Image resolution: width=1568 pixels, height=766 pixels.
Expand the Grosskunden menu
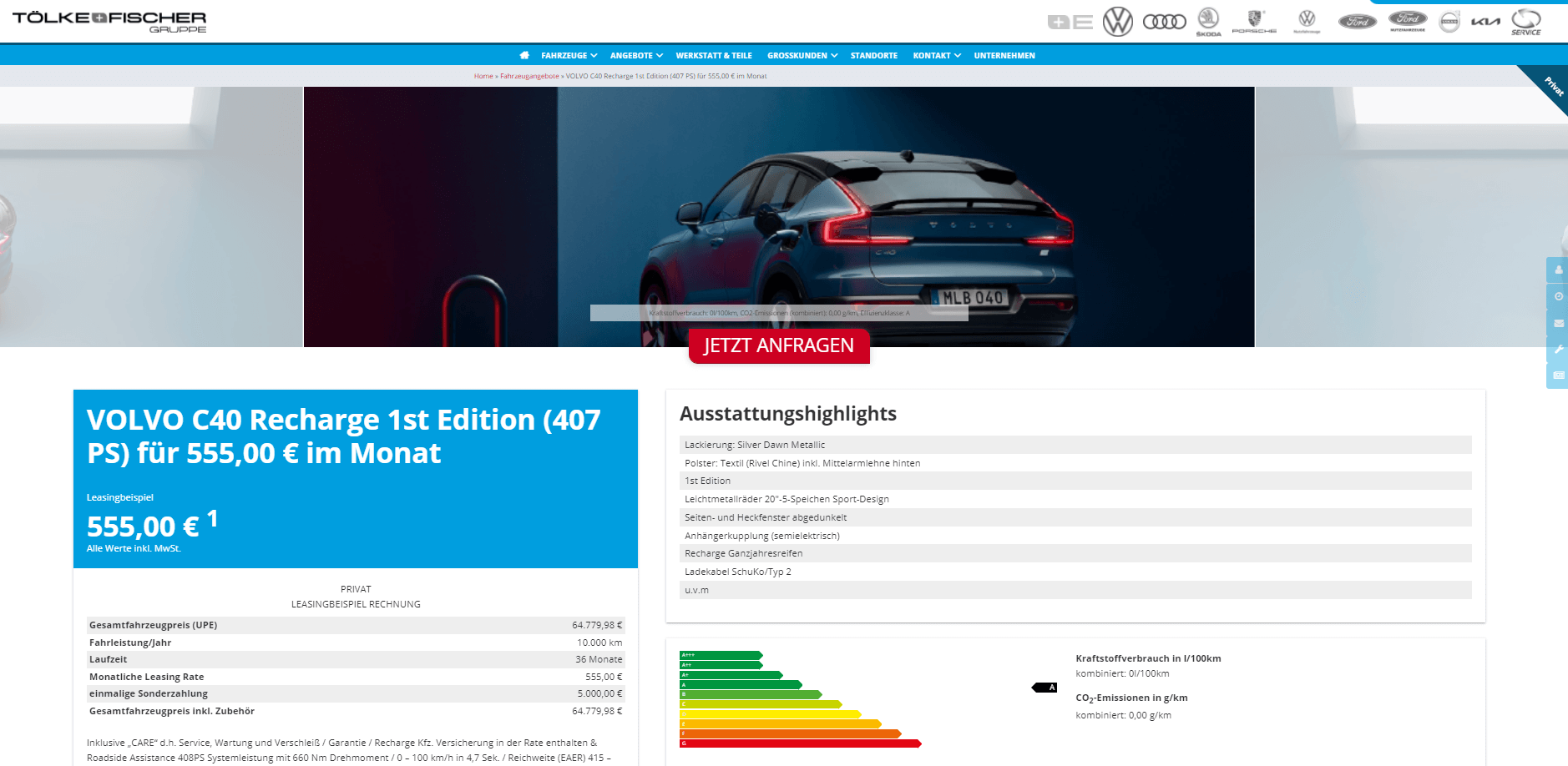pyautogui.click(x=802, y=55)
